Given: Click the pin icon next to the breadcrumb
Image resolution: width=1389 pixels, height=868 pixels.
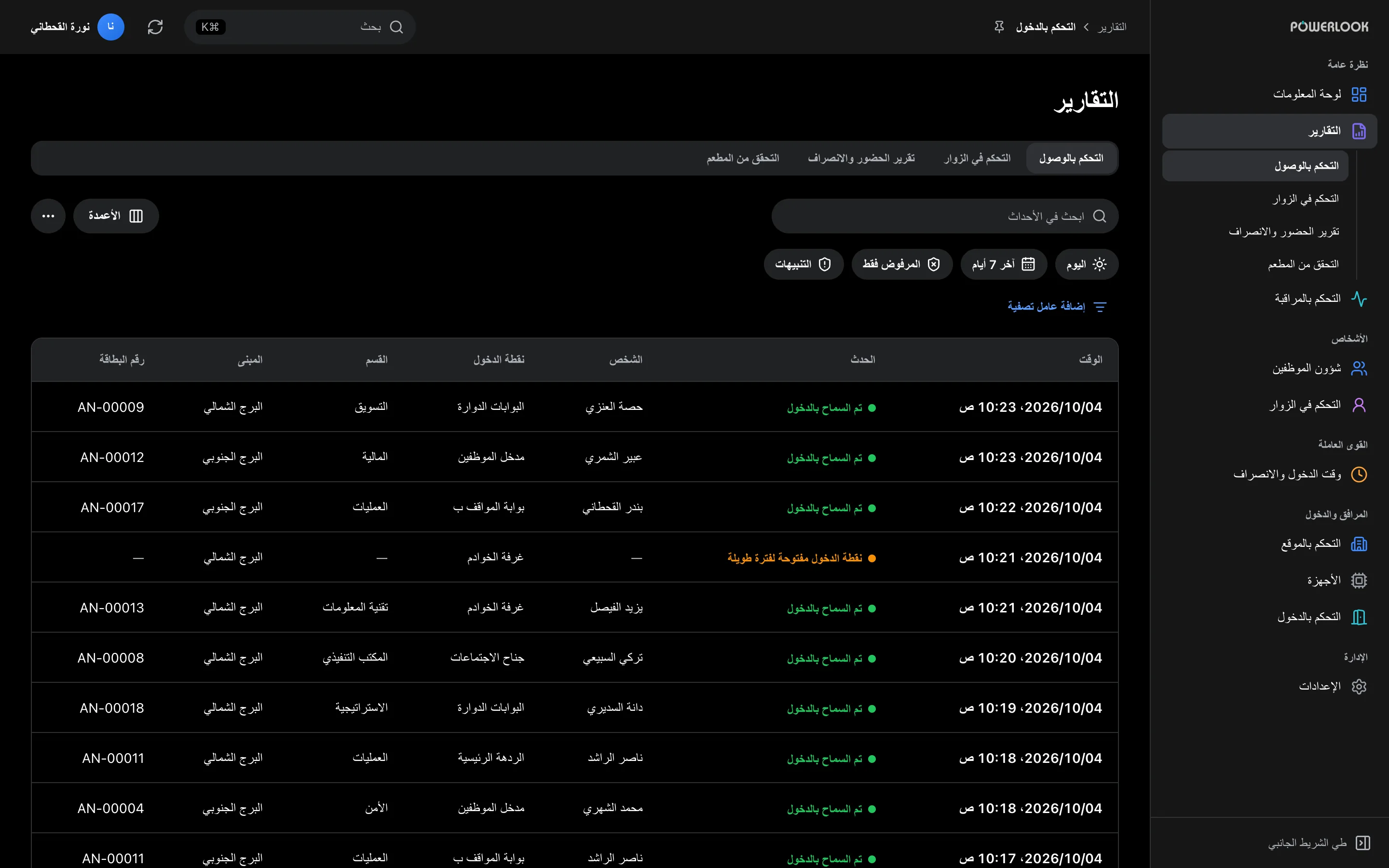Looking at the screenshot, I should coord(999,27).
